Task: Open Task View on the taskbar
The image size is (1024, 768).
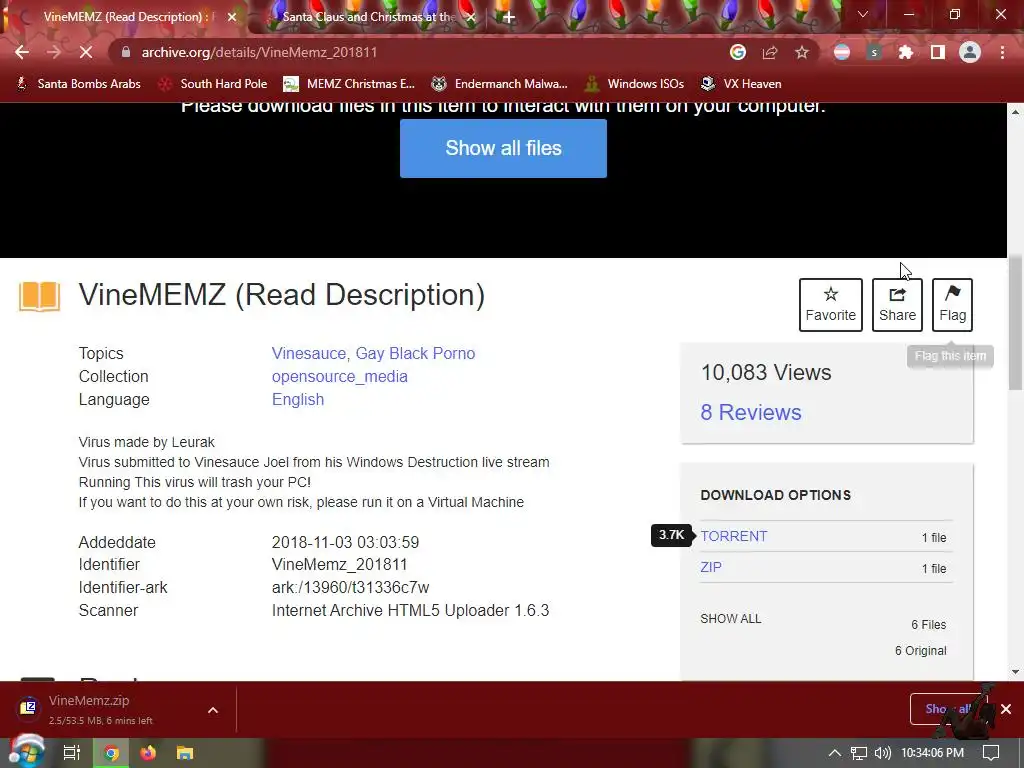Action: (71, 753)
